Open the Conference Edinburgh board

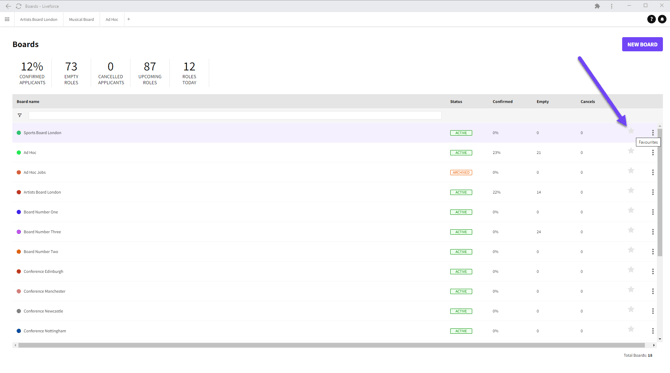pyautogui.click(x=43, y=271)
